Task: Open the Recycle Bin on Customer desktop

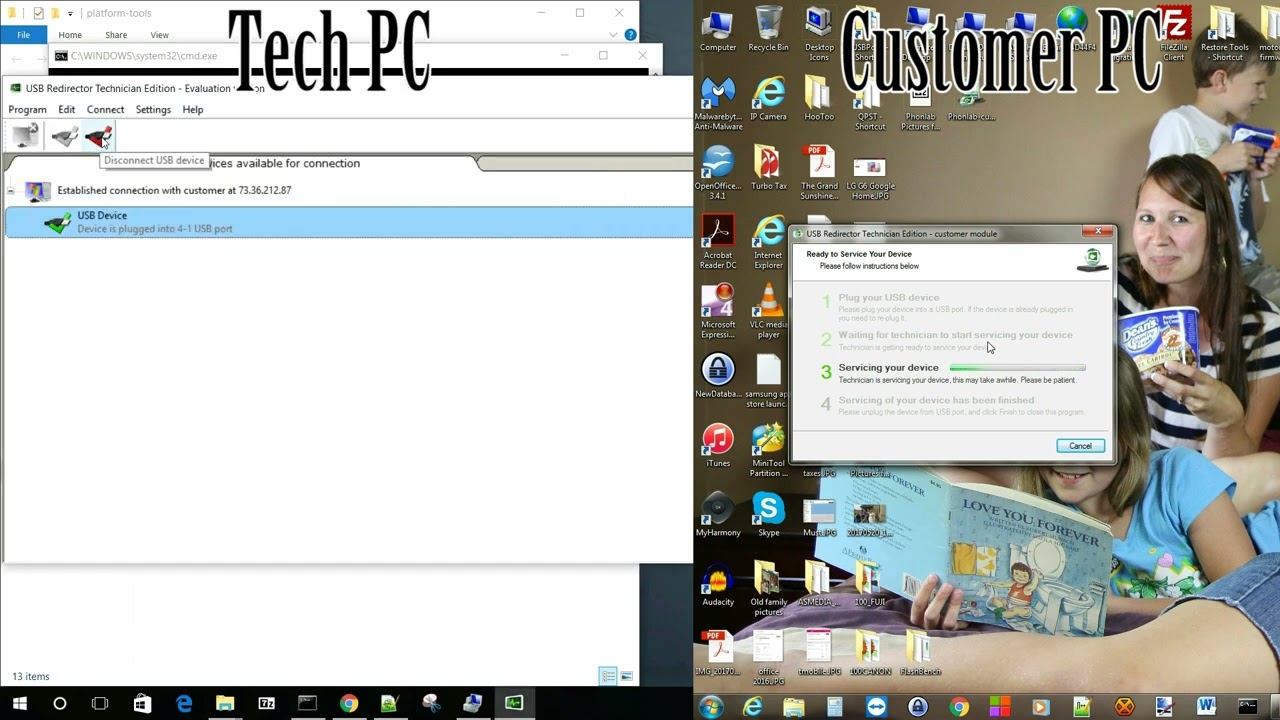Action: coord(768,30)
